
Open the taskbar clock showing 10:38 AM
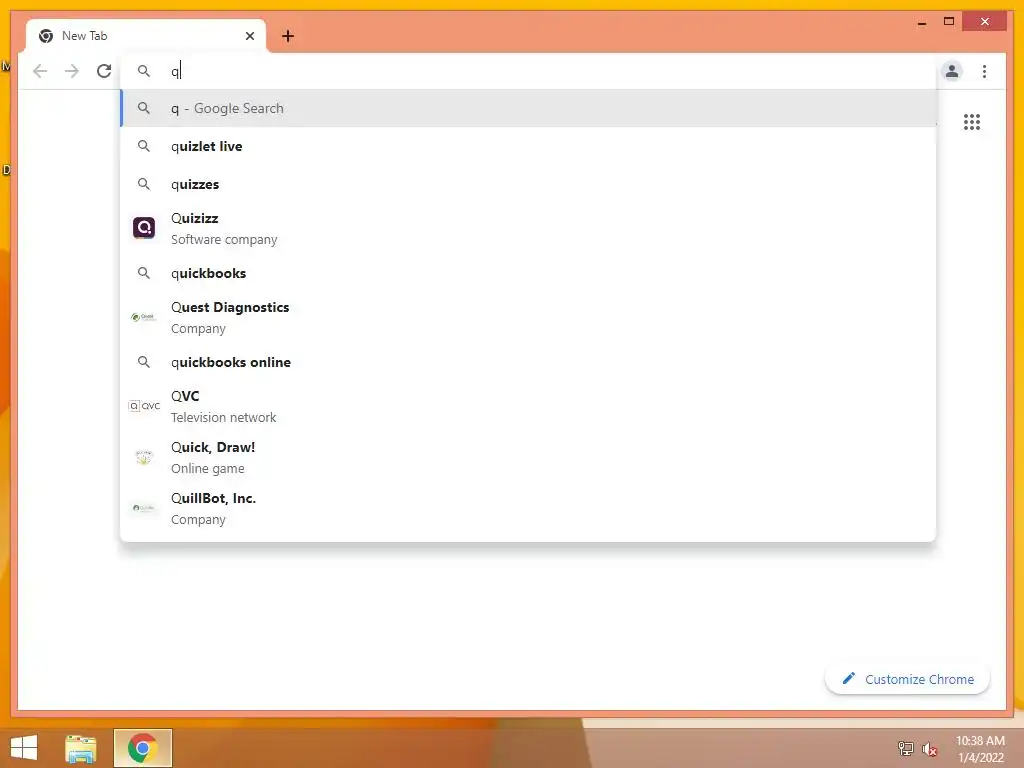pos(980,748)
